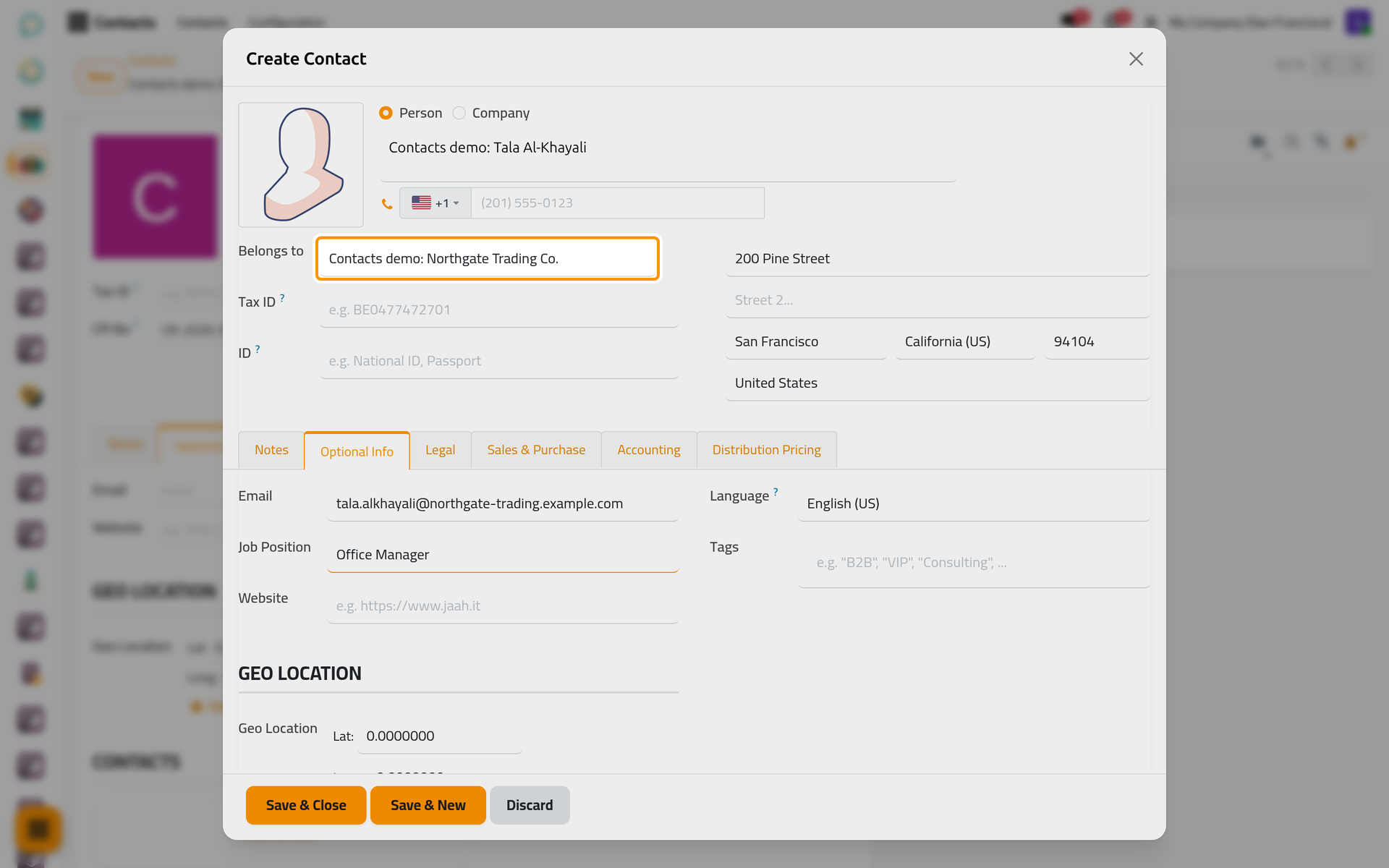Edit the Lat geo location value
The image size is (1389, 868).
440,736
